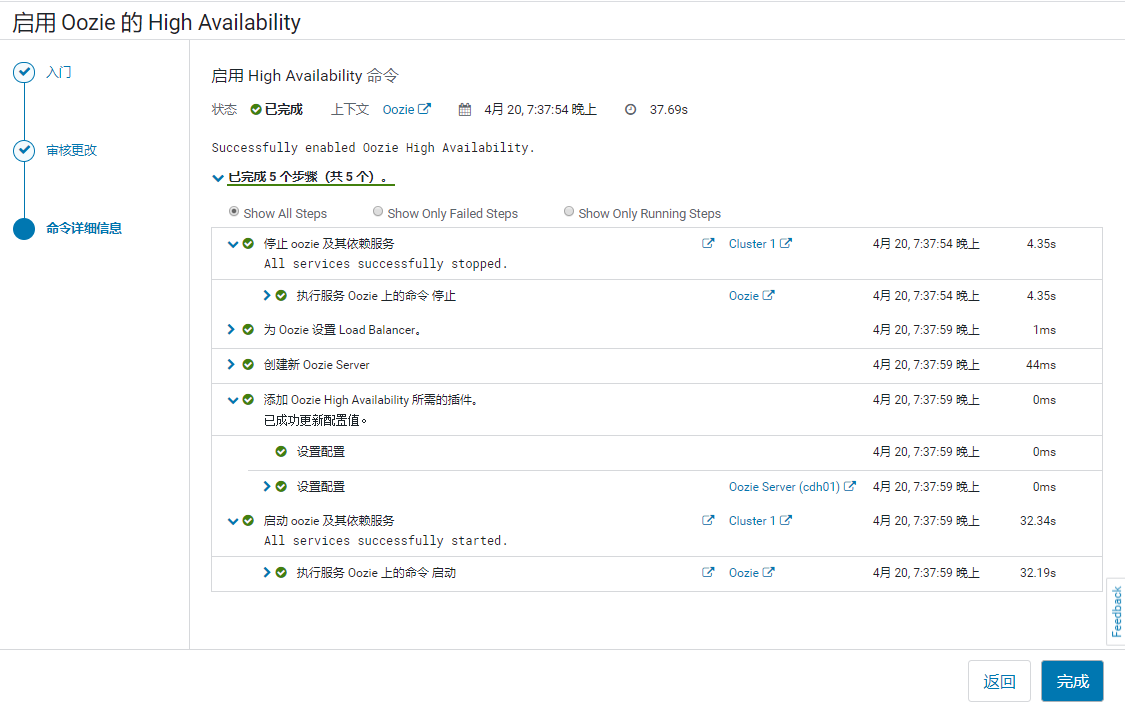Expand 设置配置 step for Oozie Server (cdh01)
Screen dimensions: 1125x708
[267, 486]
